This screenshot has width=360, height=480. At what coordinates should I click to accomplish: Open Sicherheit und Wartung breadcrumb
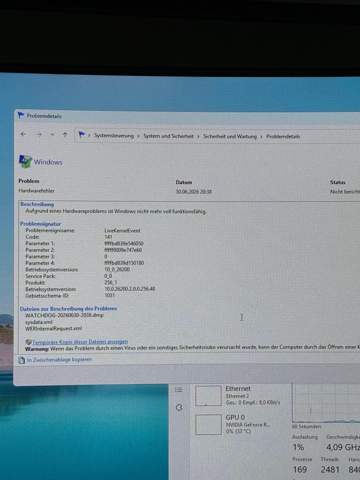[x=230, y=136]
